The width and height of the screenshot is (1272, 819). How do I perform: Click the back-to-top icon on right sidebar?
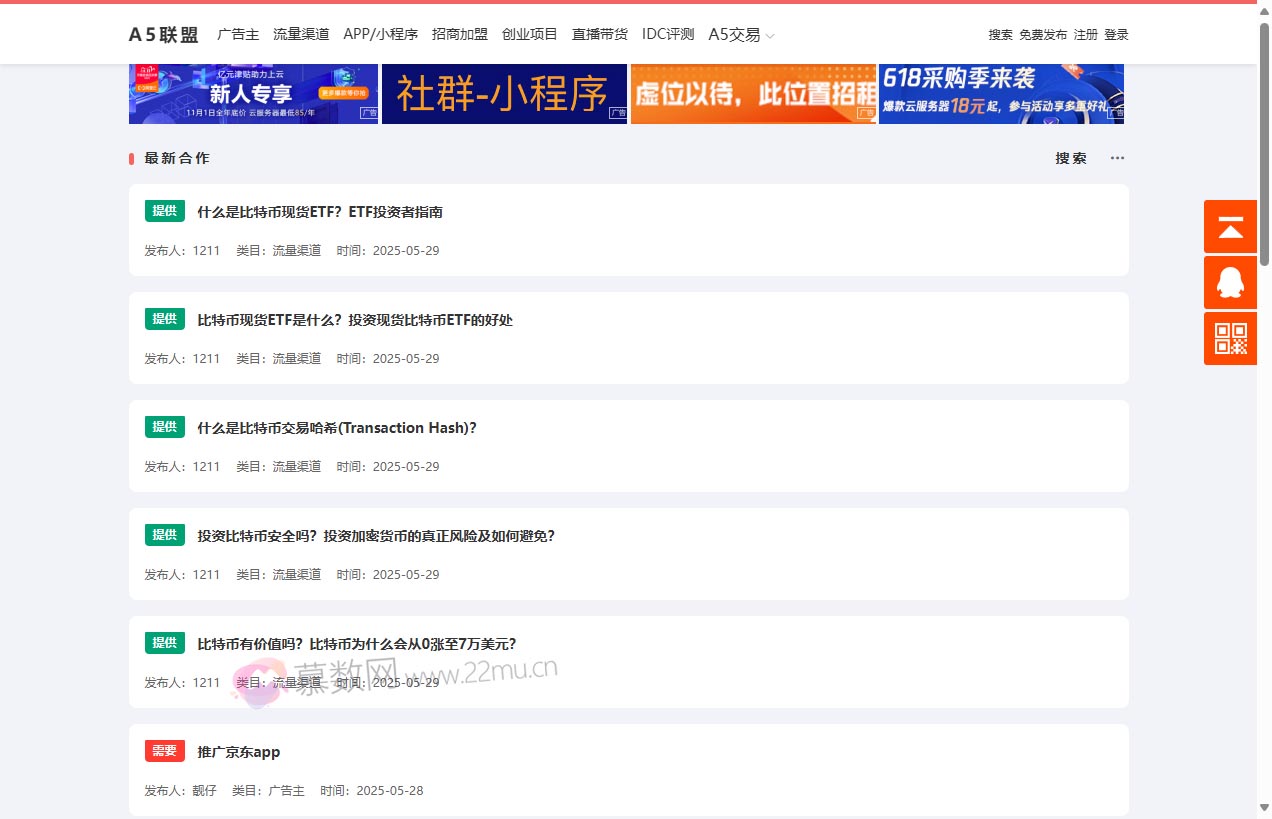(1229, 227)
